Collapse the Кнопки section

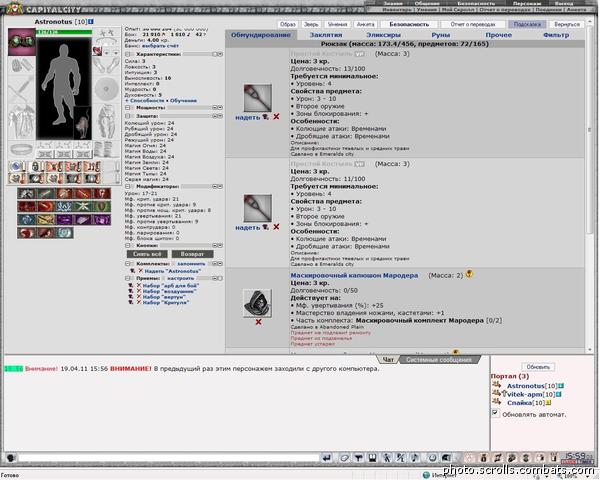tap(129, 245)
